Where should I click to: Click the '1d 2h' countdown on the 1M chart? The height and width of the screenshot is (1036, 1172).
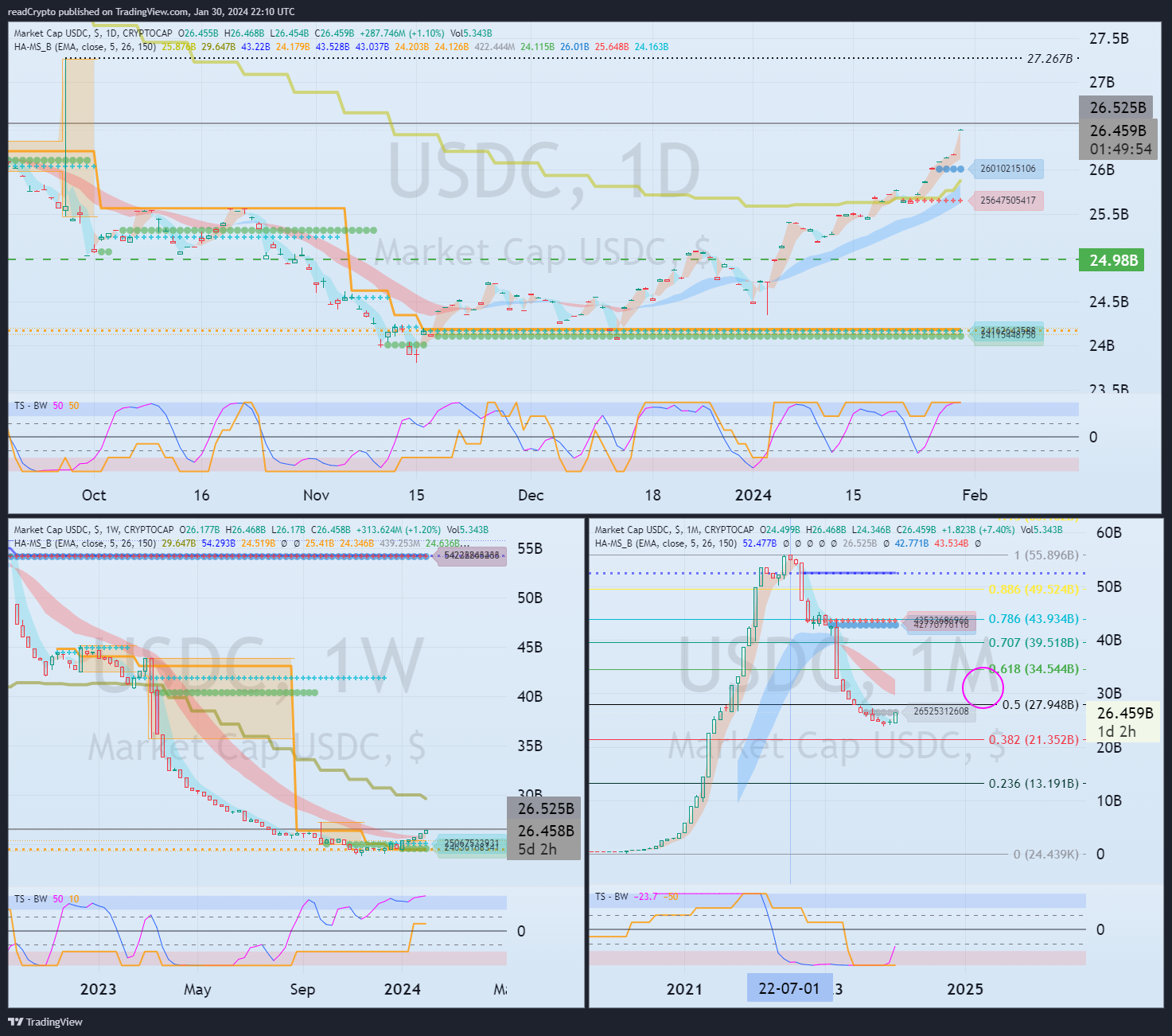(1117, 731)
